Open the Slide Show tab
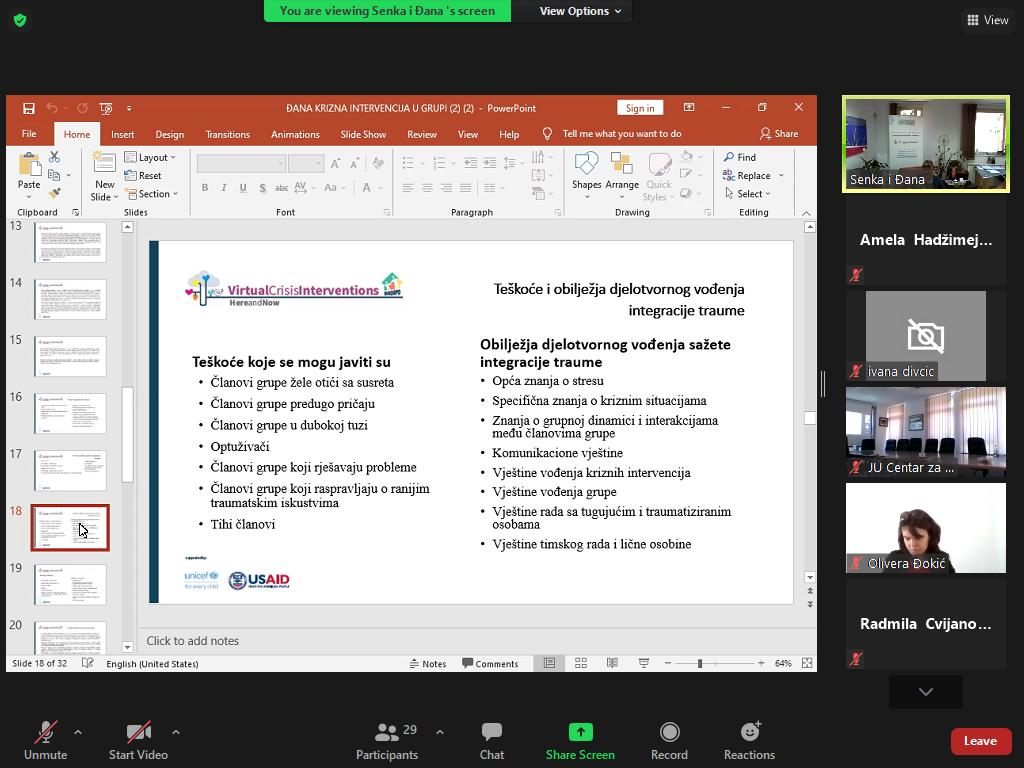The height and width of the screenshot is (768, 1024). point(363,134)
